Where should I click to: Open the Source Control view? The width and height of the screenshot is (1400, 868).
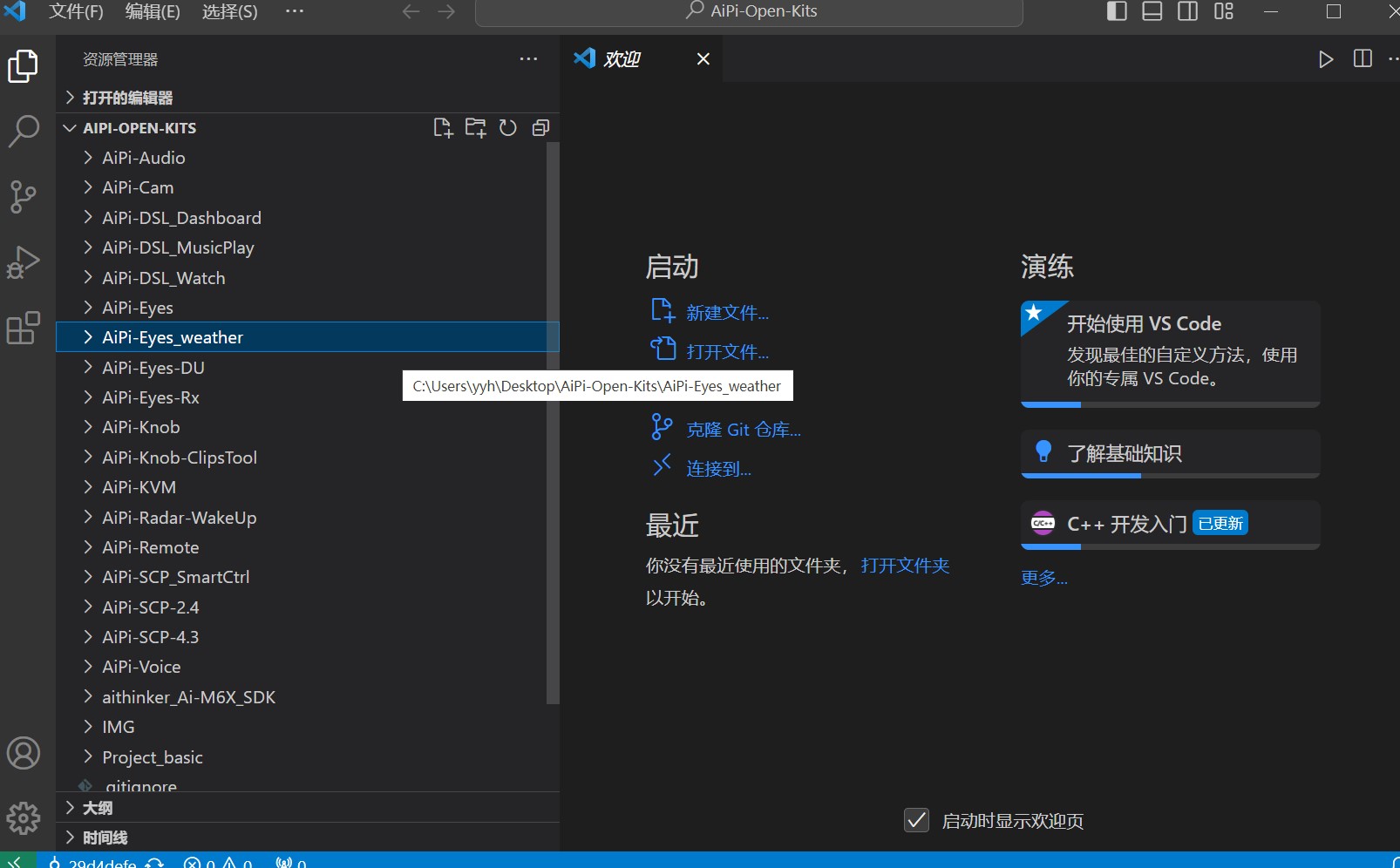pos(24,197)
